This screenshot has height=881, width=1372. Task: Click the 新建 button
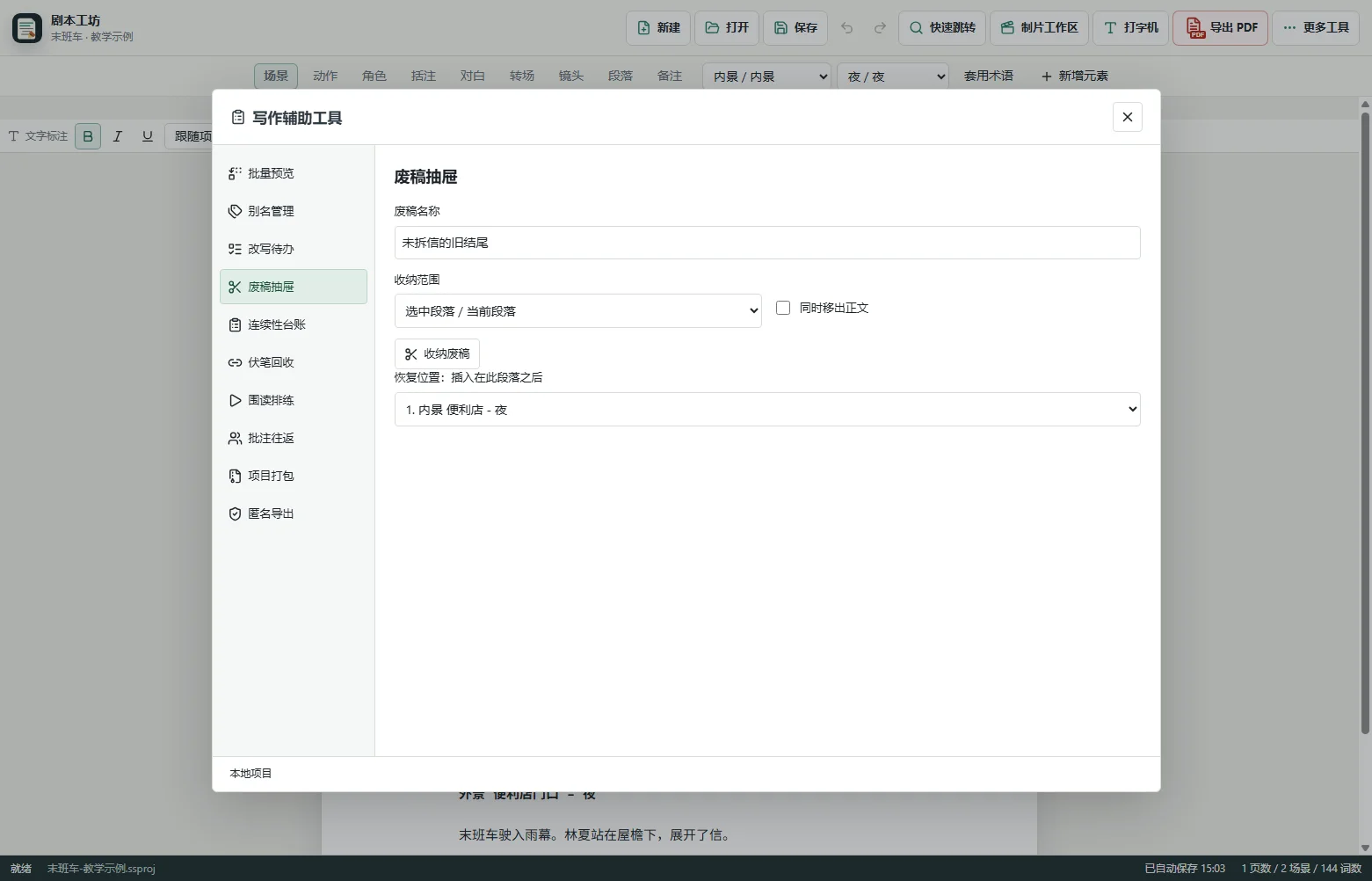(x=658, y=27)
